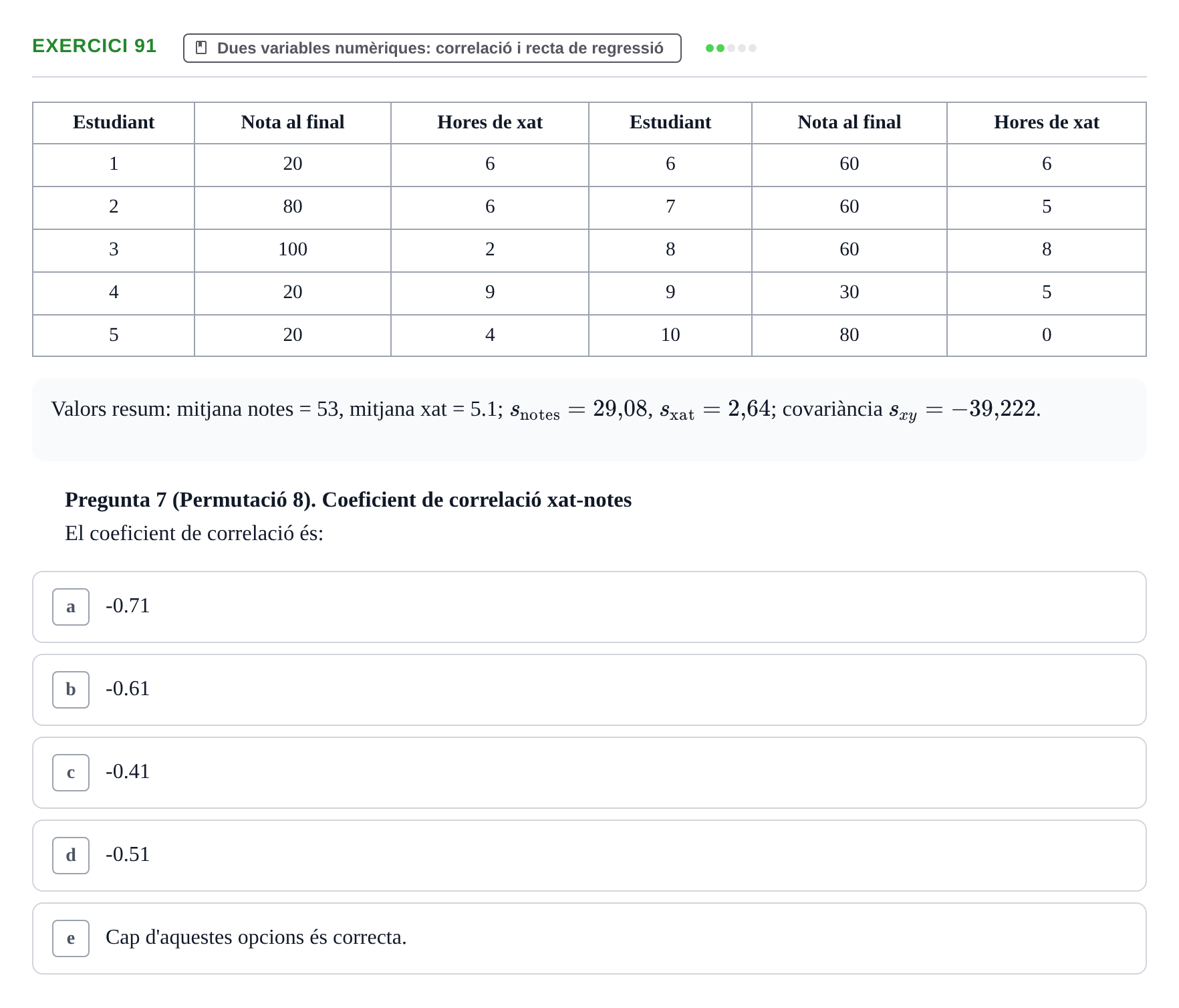Click the '-0.61' answer text
The width and height of the screenshot is (1179, 1008).
coord(128,688)
